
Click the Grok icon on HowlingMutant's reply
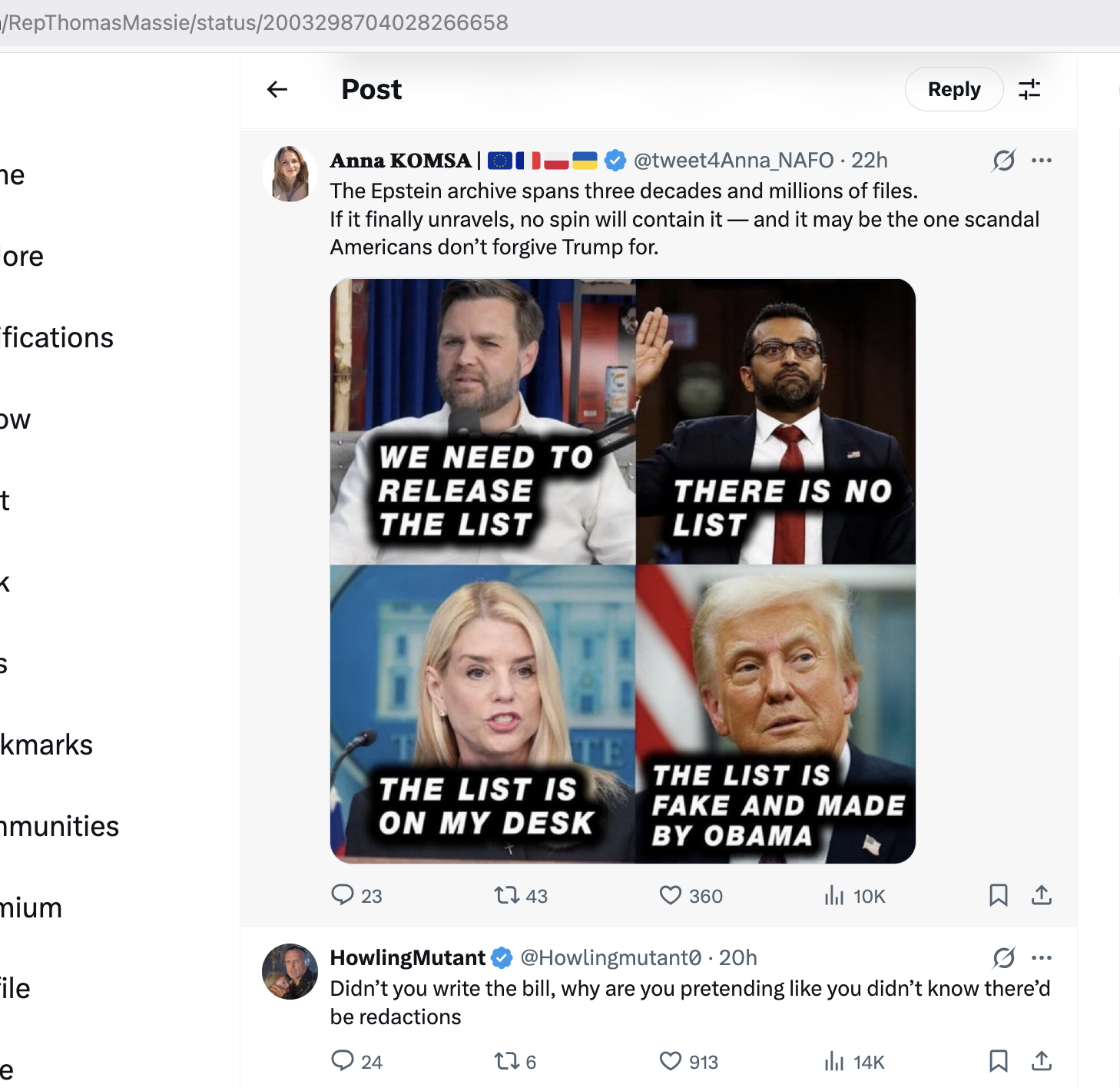(1004, 957)
